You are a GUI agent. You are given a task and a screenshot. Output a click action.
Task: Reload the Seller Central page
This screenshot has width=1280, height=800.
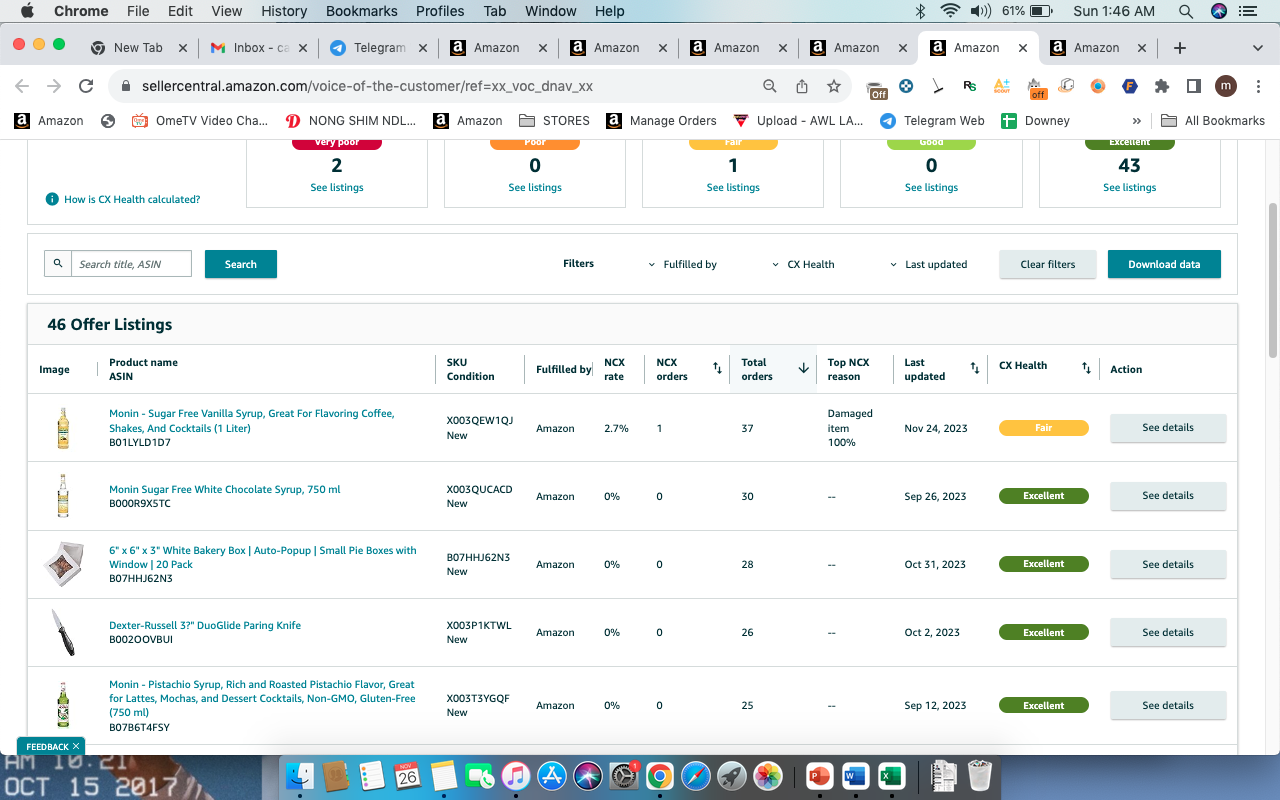[x=86, y=86]
